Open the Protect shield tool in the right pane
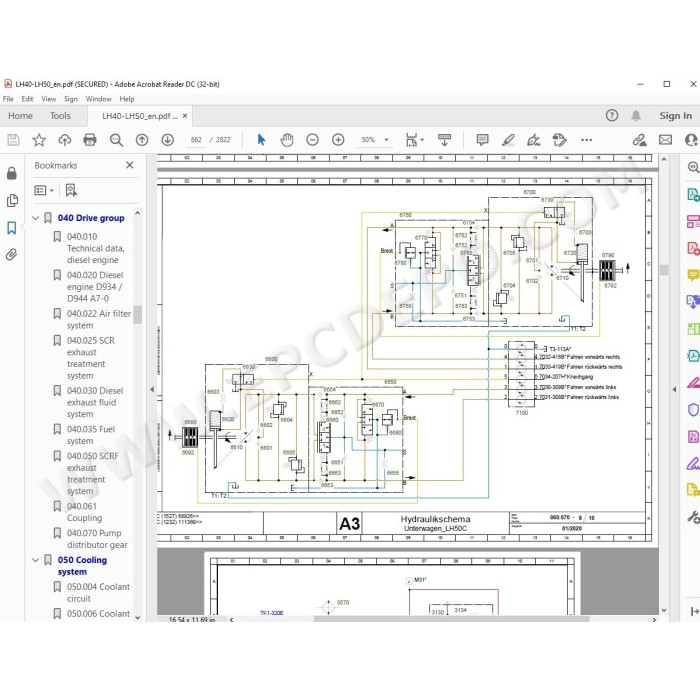 coord(693,409)
